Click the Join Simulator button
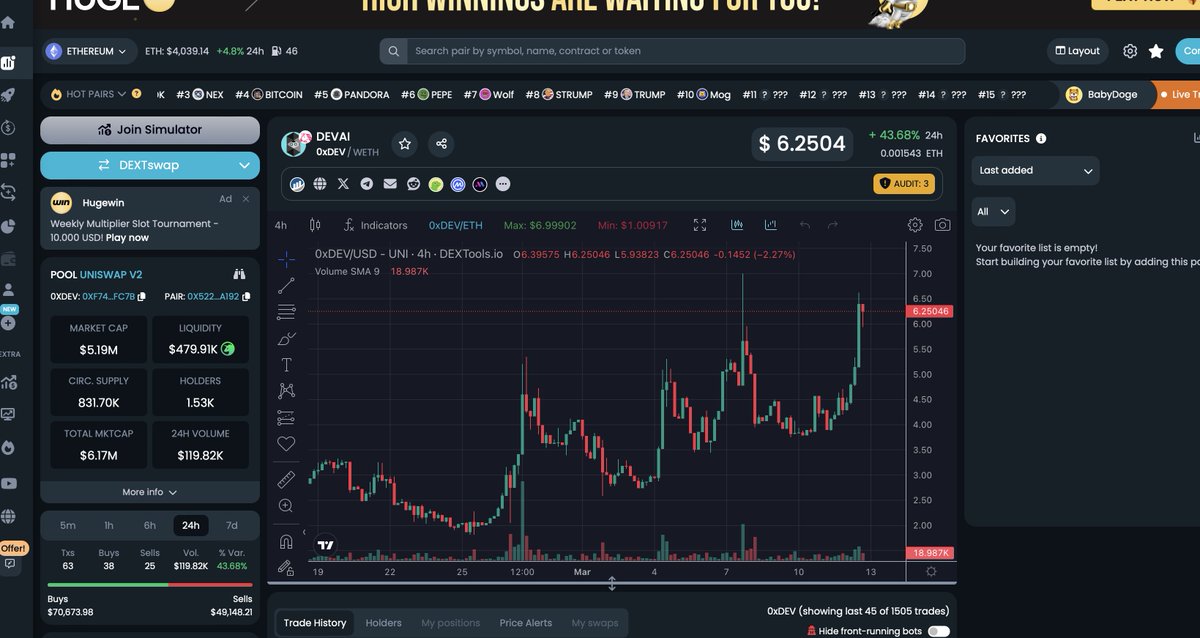Screen dimensions: 1200x638 pos(150,130)
